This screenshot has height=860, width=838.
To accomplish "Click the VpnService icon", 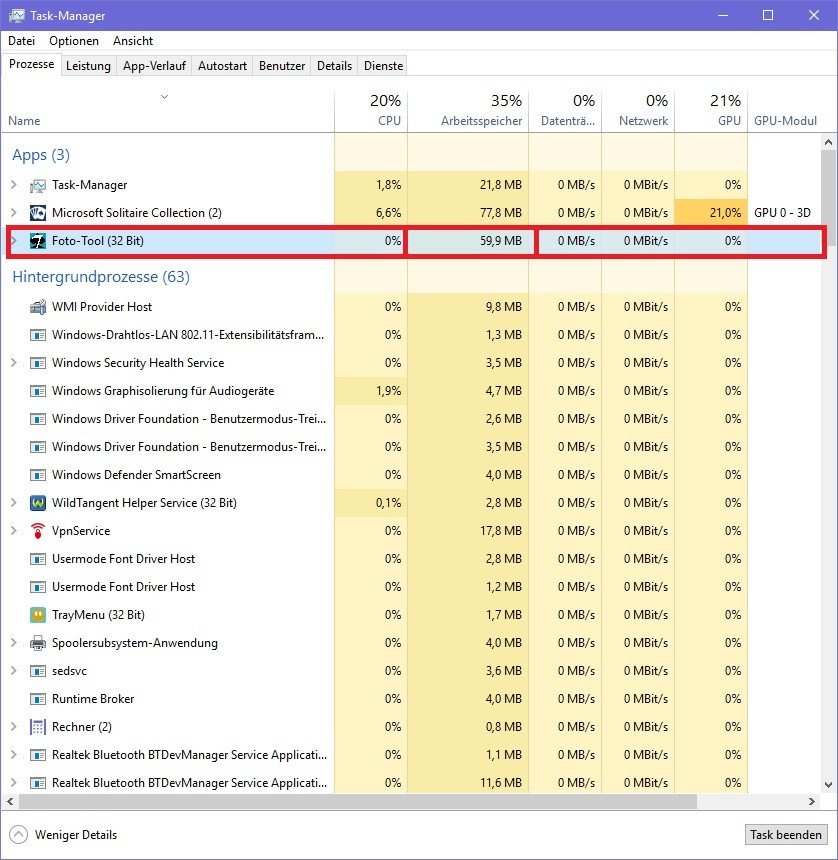I will 37,531.
